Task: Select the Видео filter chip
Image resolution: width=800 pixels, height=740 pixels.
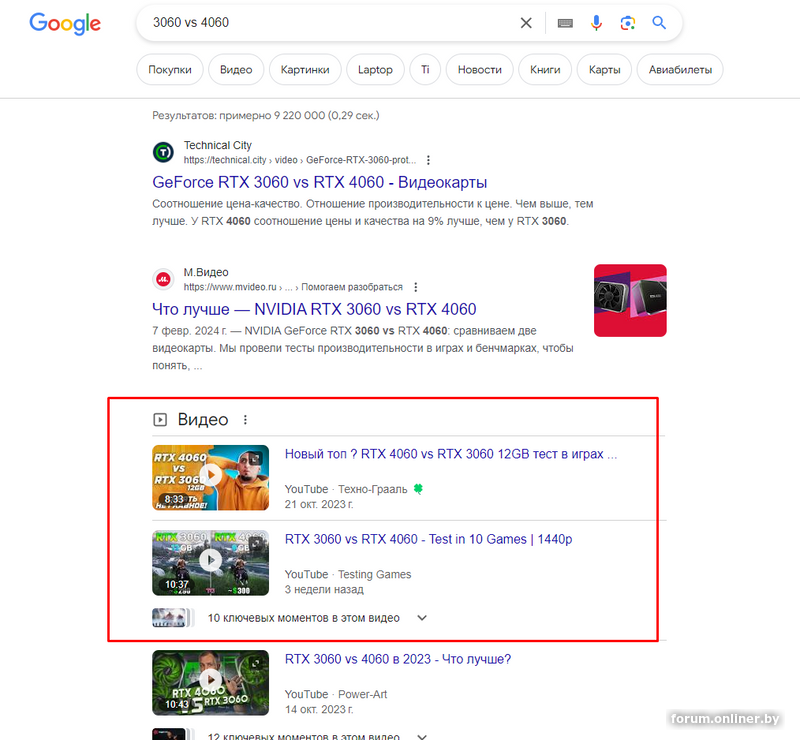Action: click(236, 69)
